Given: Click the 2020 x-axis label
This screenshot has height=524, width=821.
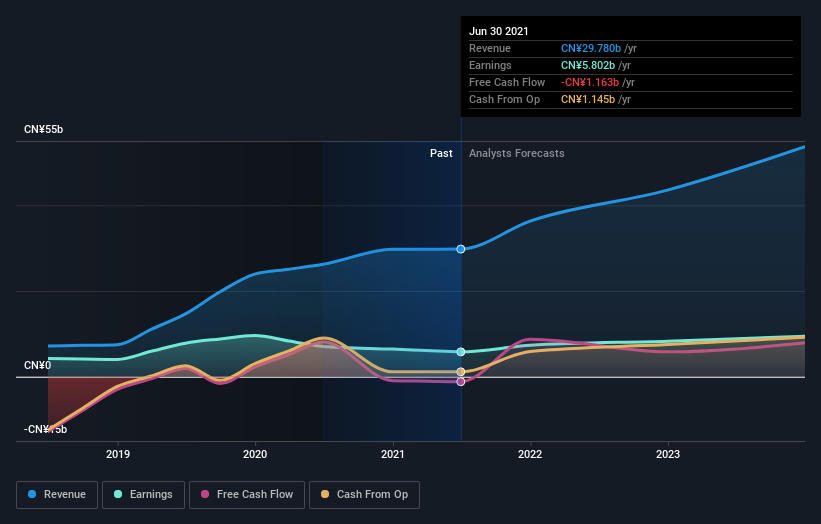Looking at the screenshot, I should [255, 454].
